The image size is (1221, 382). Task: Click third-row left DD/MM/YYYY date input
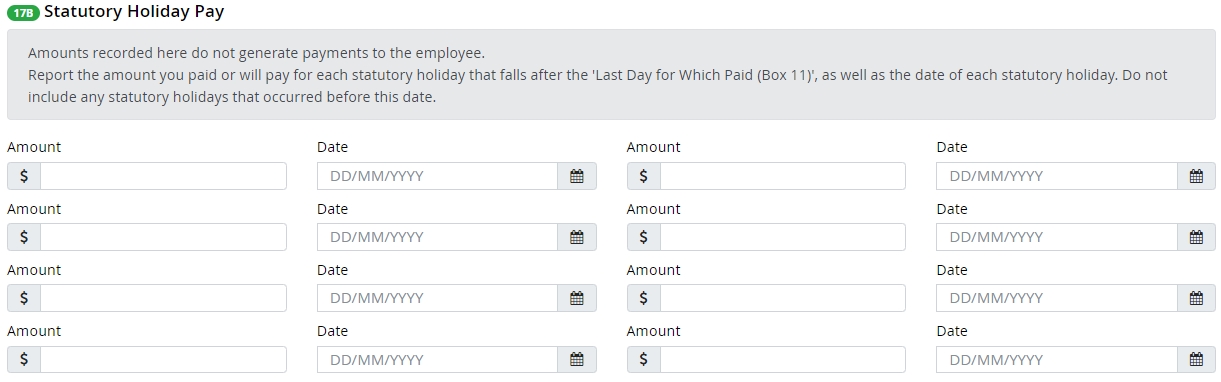(x=437, y=298)
